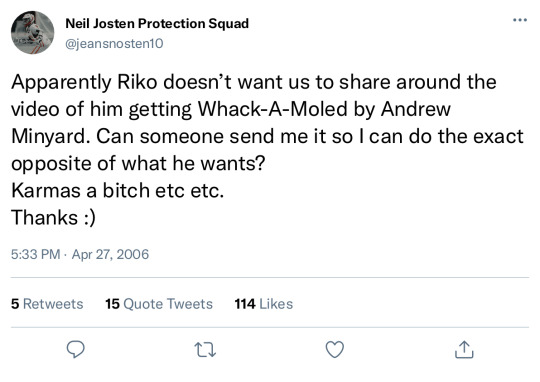Click the 'Thanks :)' closing line
This screenshot has width=540, height=382.
pos(53,218)
